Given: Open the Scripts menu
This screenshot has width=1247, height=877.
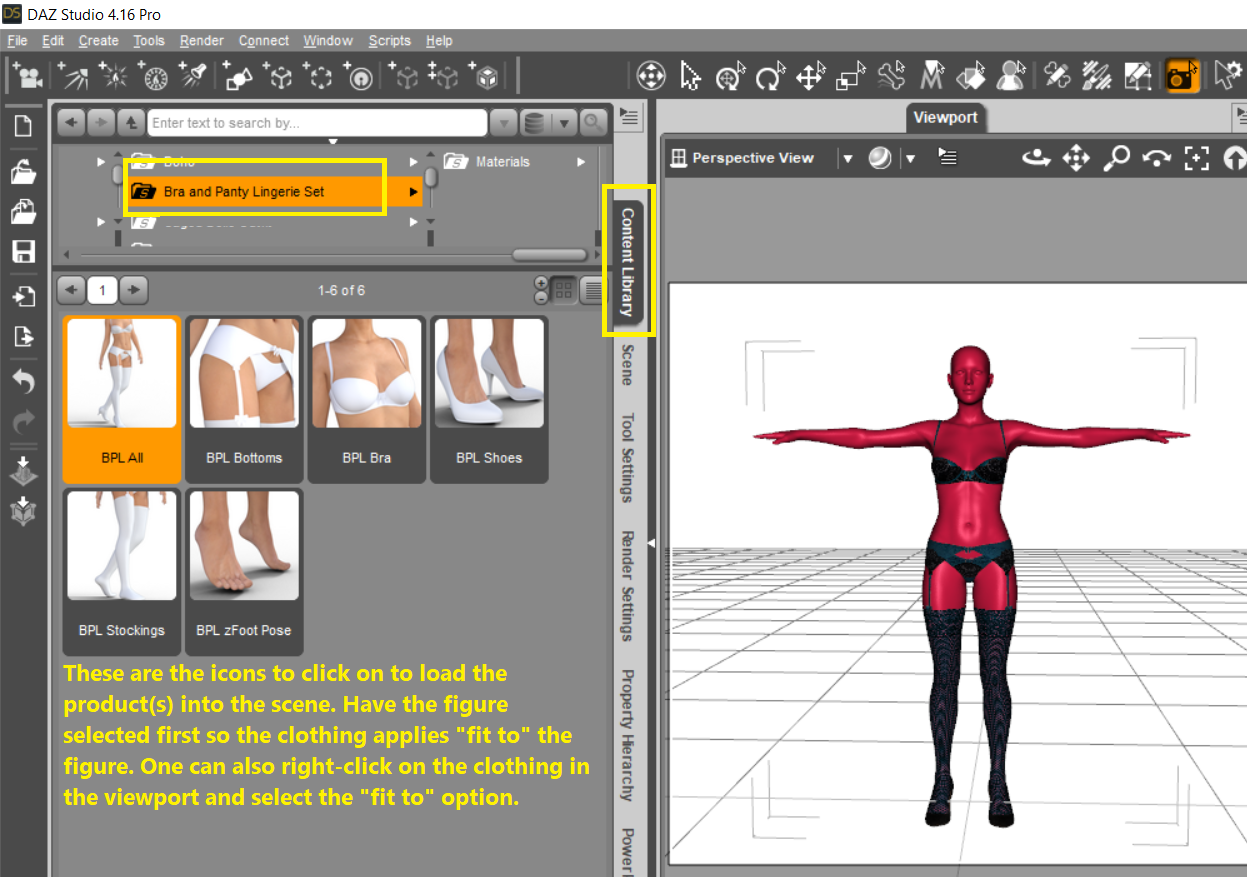Looking at the screenshot, I should [389, 41].
